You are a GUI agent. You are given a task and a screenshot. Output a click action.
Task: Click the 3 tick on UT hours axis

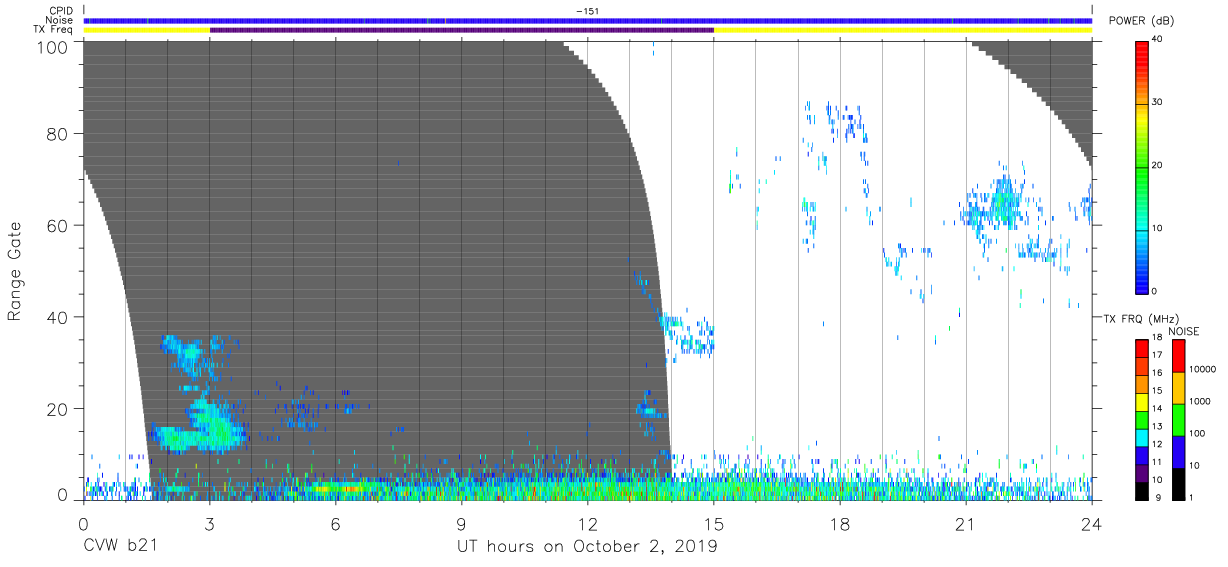pyautogui.click(x=210, y=524)
